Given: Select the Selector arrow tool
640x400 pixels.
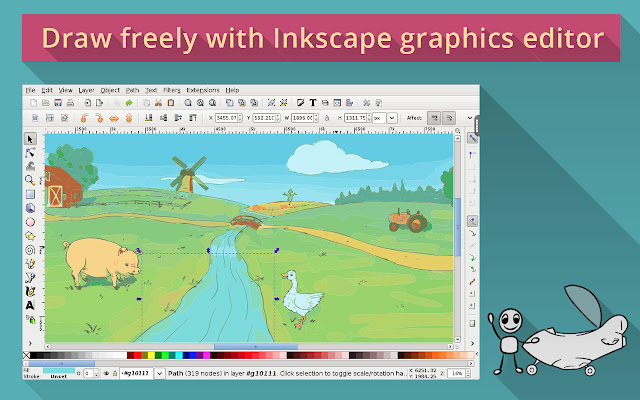Looking at the screenshot, I should pyautogui.click(x=30, y=139).
